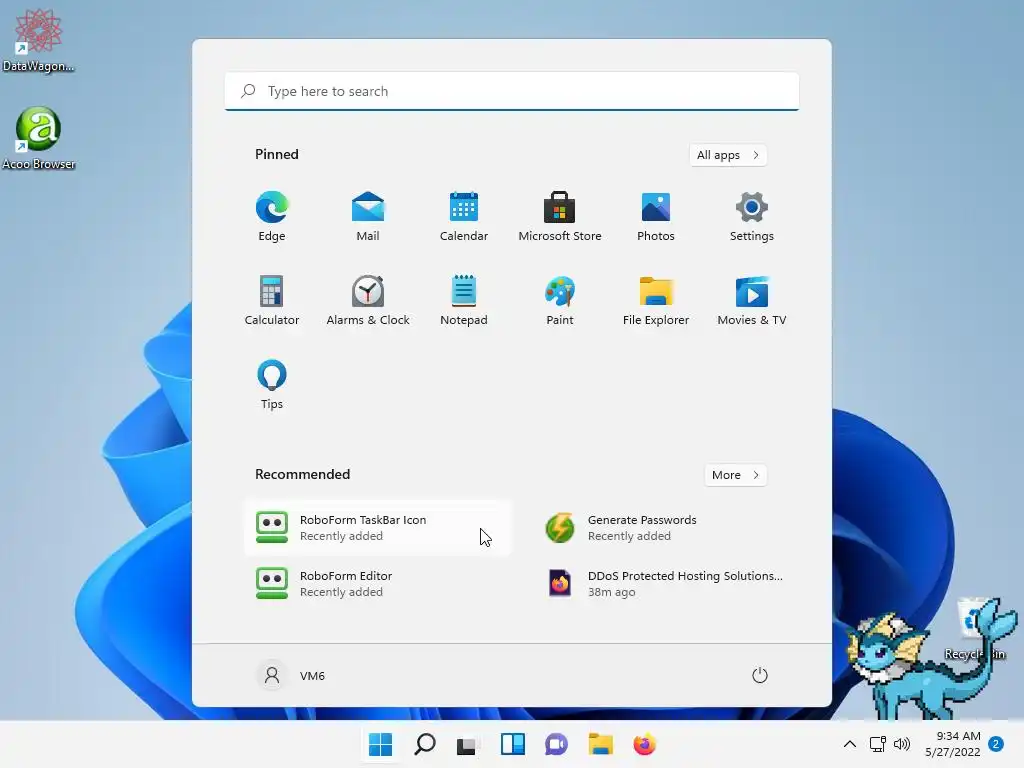Open RoboForm TaskBar Icon recommendation

coord(378,528)
